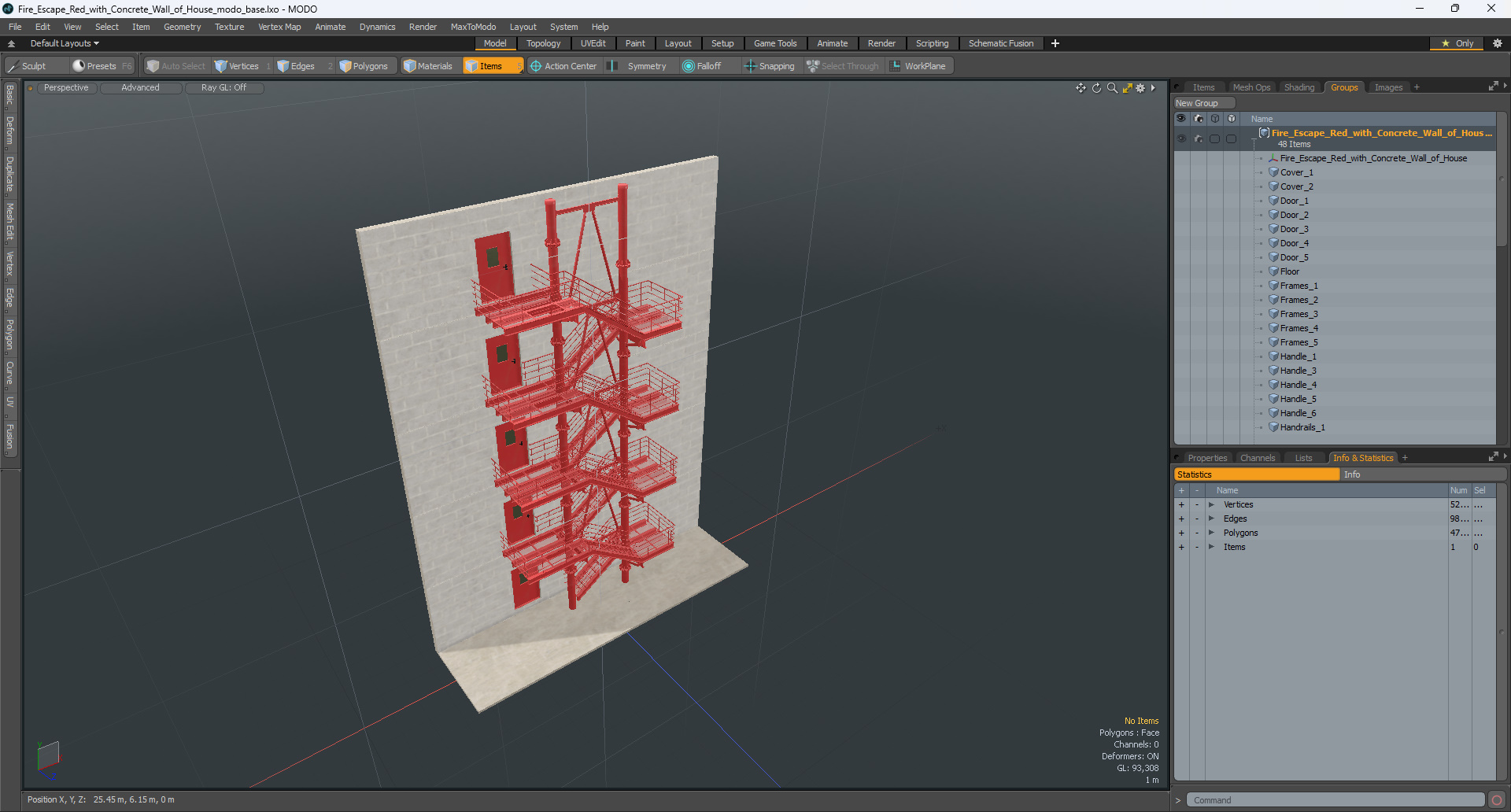Click into the Command input field
1511x812 pixels.
coord(1335,800)
